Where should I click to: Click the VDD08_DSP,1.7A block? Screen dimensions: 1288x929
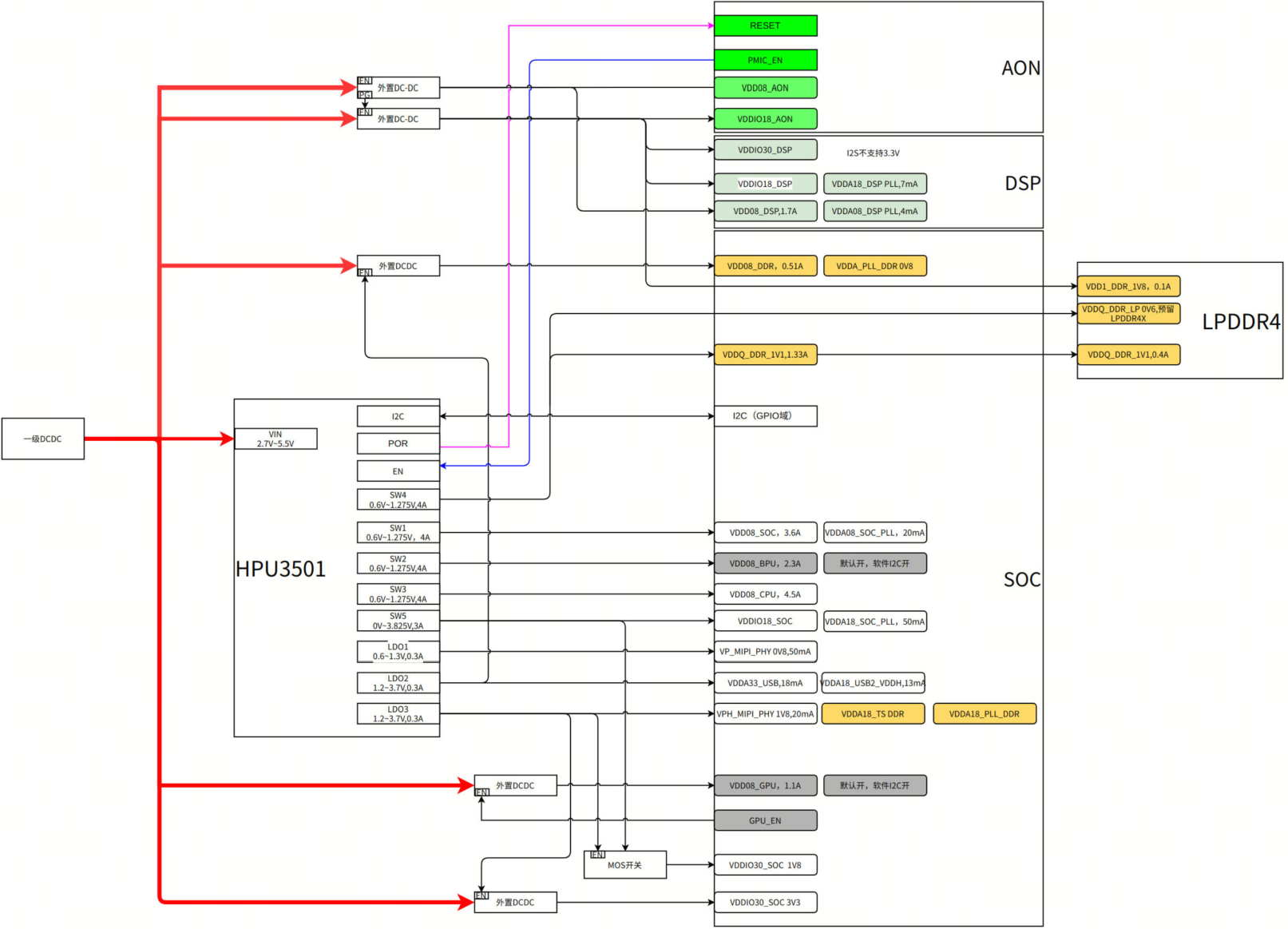[x=765, y=211]
